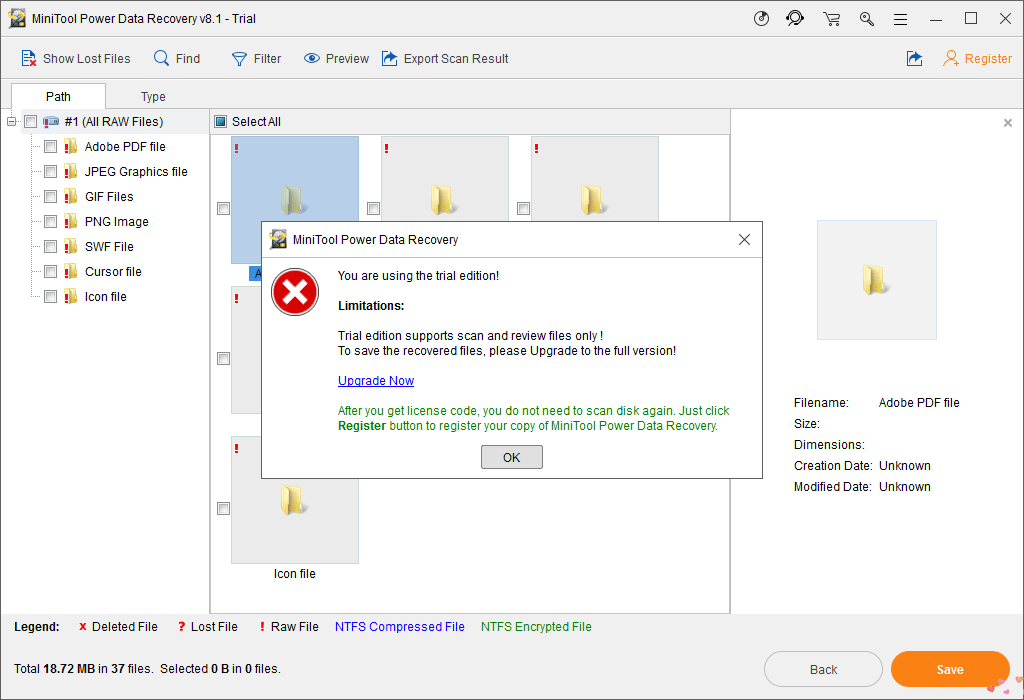Click the Register text link
Viewport: 1024px width, 700px height.
pyautogui.click(x=988, y=59)
